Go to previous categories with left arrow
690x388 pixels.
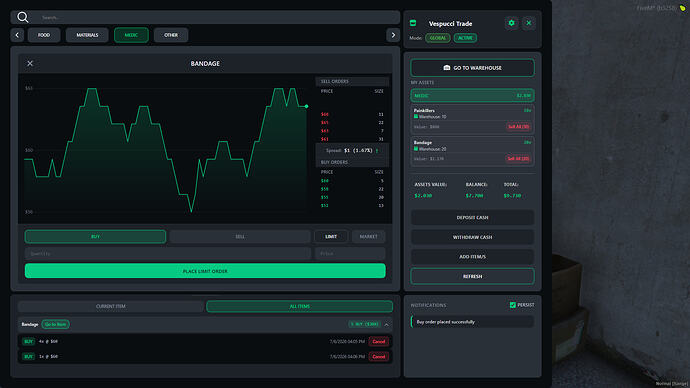point(17,35)
